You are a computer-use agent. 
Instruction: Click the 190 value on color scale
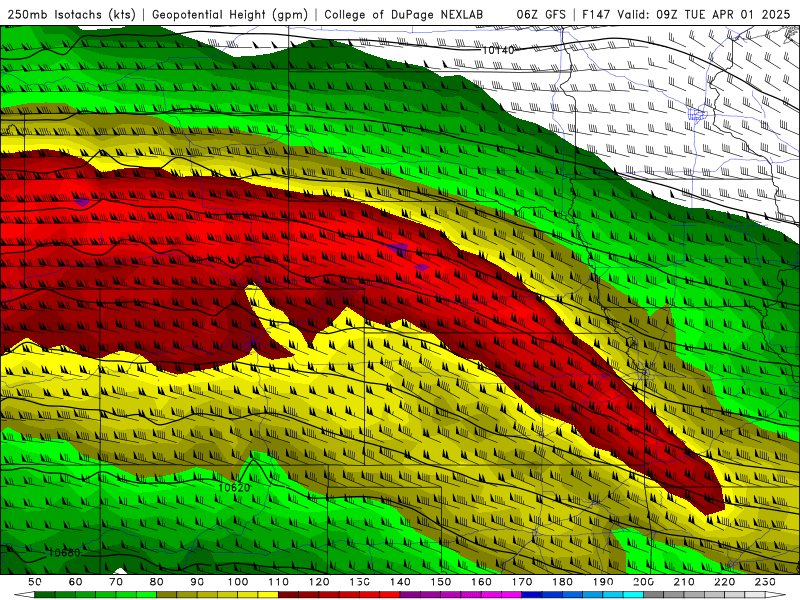(x=603, y=582)
